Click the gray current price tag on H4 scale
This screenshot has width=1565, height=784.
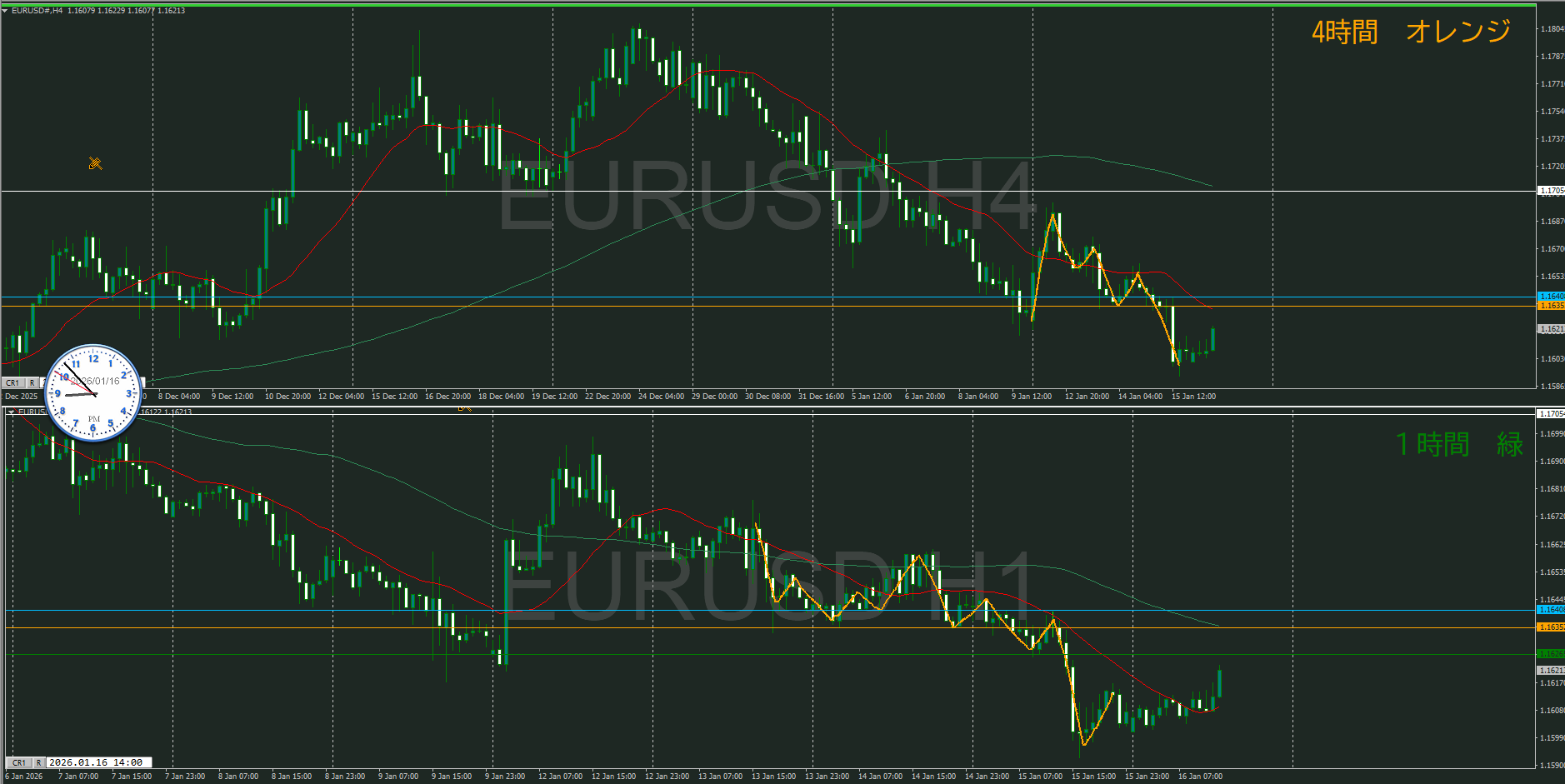coord(1551,329)
